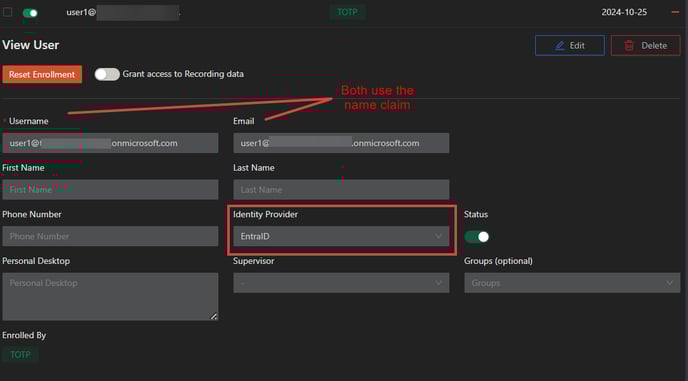This screenshot has width=688, height=381.
Task: Click the First Name field
Action: click(110, 190)
